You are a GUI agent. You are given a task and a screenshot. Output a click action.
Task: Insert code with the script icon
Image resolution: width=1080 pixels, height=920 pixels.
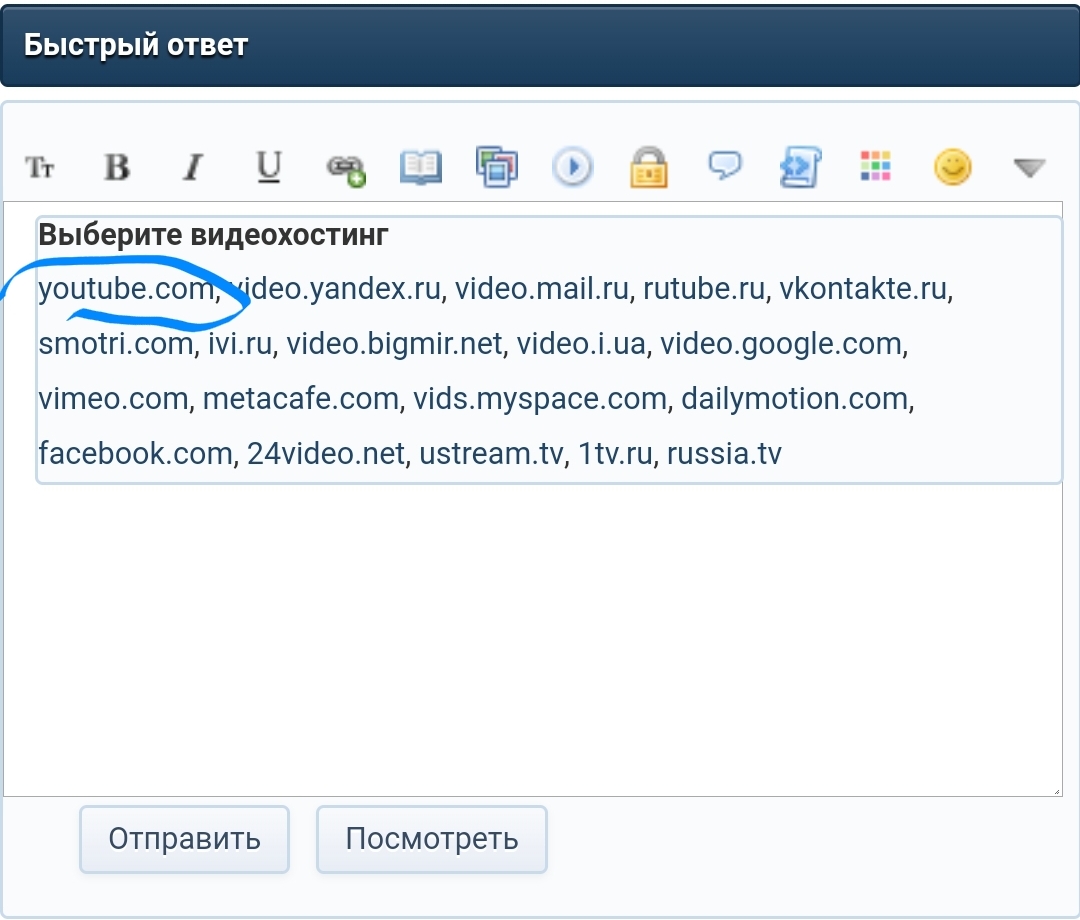click(x=800, y=167)
